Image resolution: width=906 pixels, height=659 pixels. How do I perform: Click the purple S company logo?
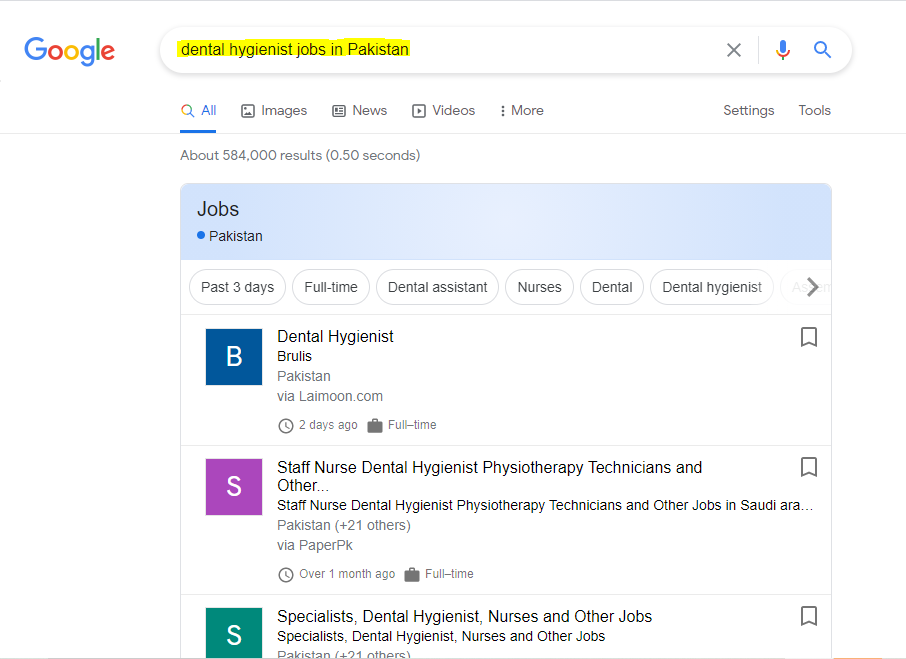tap(234, 487)
